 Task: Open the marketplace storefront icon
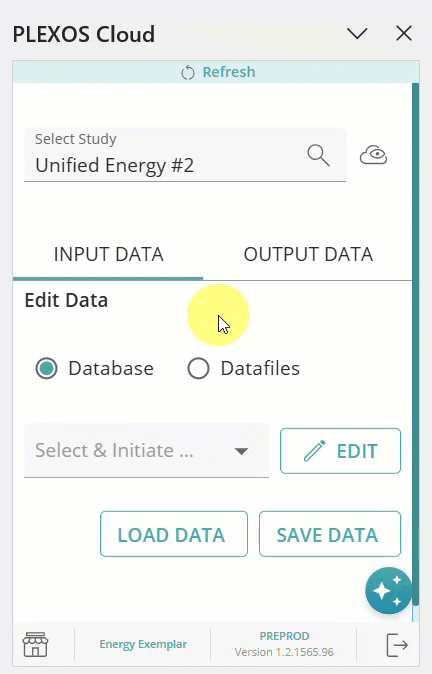[x=35, y=644]
